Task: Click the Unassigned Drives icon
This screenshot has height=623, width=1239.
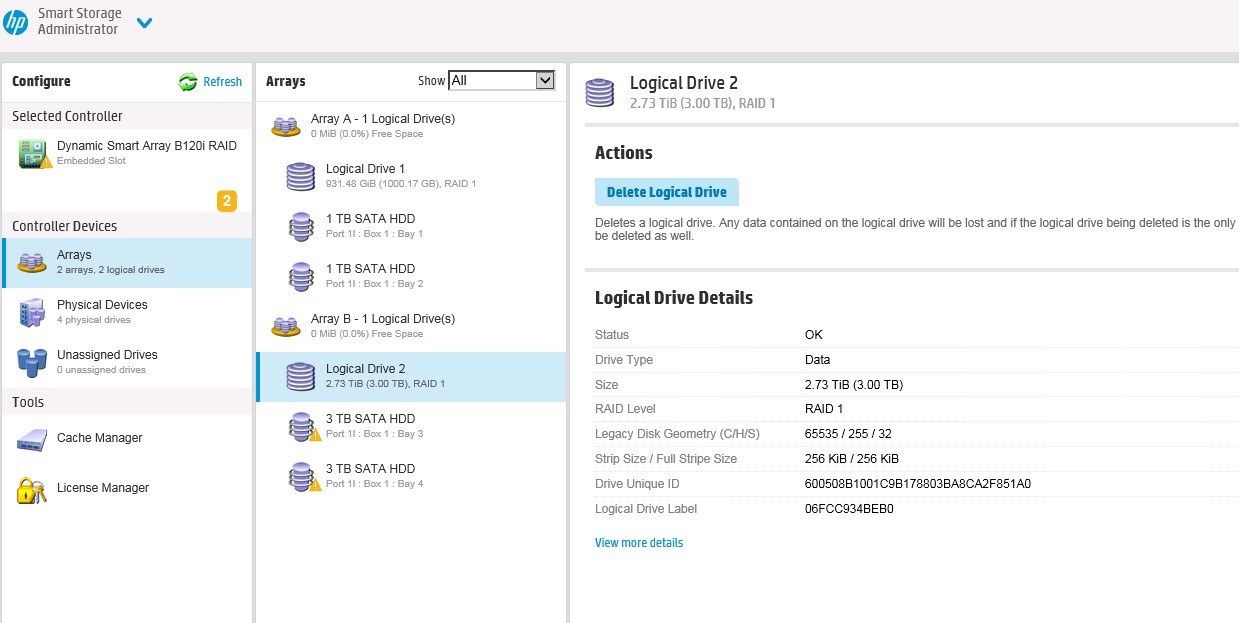Action: pos(32,362)
